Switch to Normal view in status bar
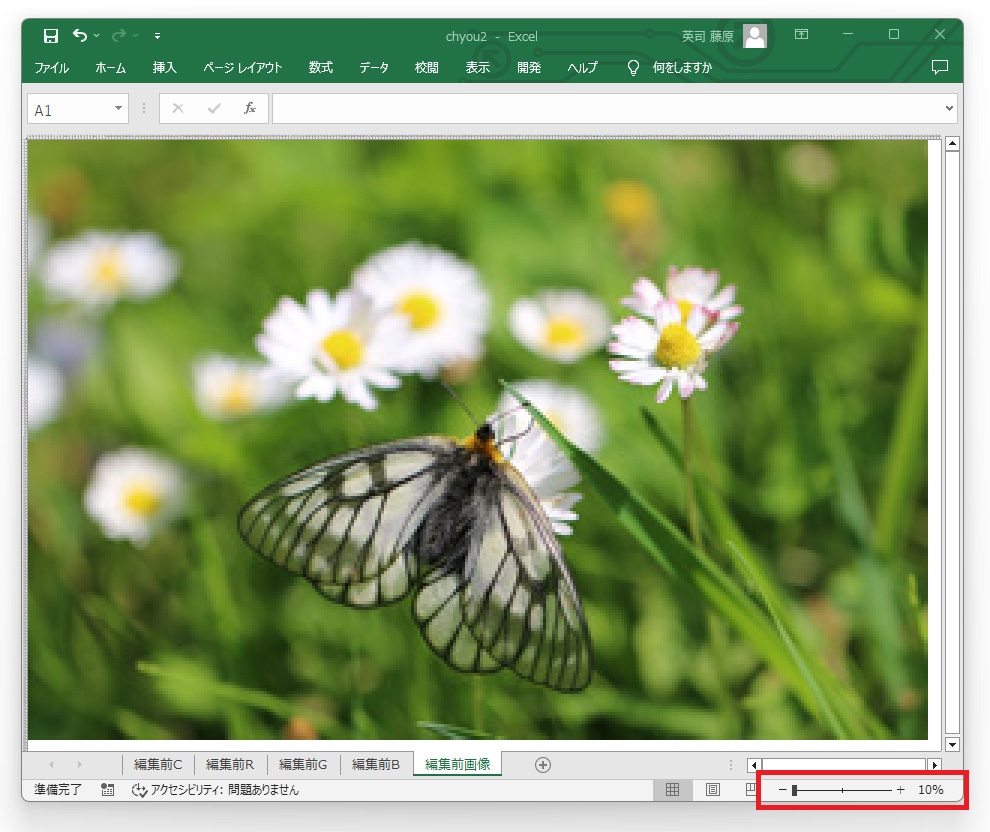 (672, 790)
